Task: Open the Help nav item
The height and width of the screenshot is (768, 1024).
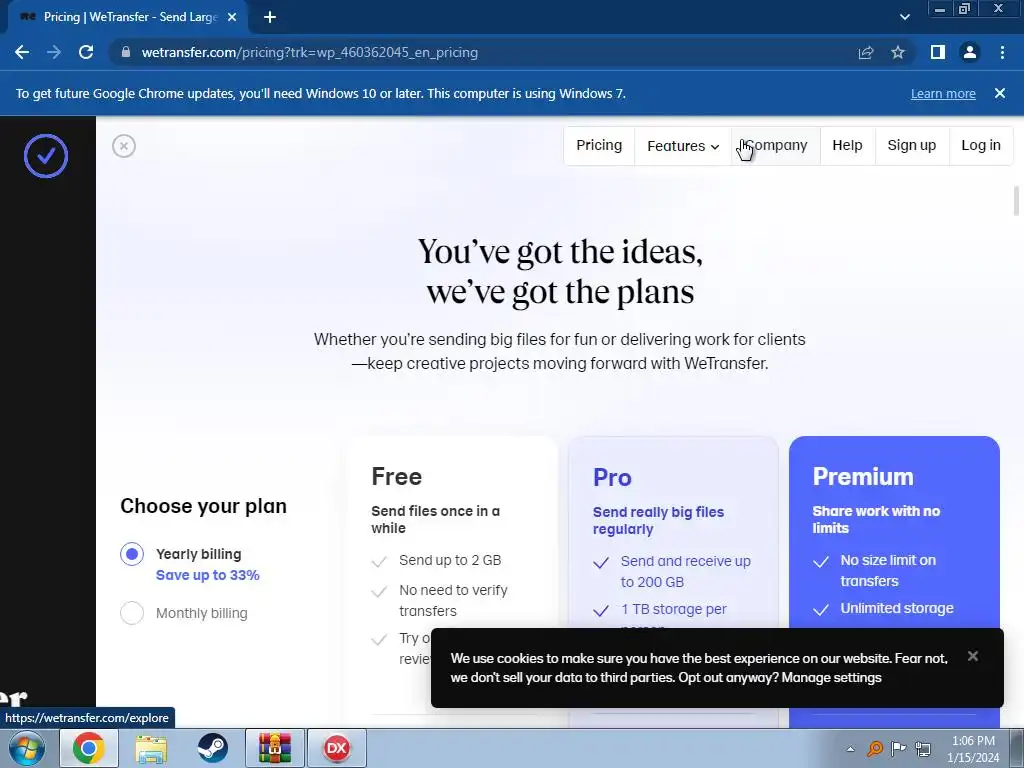Action: tap(847, 145)
